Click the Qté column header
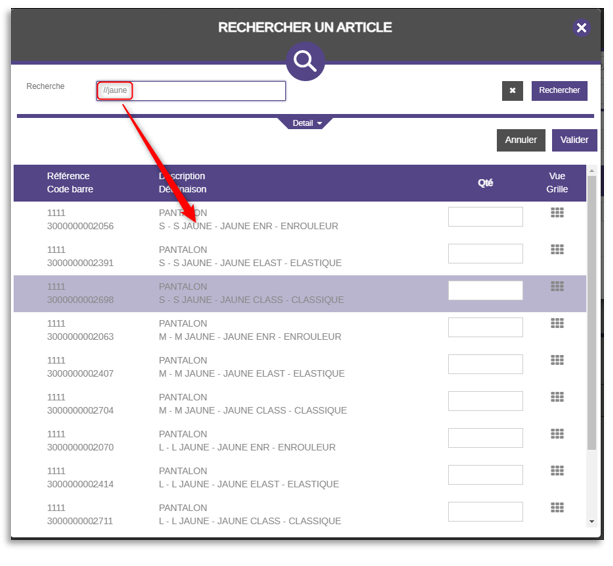Screen dimensions: 613x566 tap(485, 183)
